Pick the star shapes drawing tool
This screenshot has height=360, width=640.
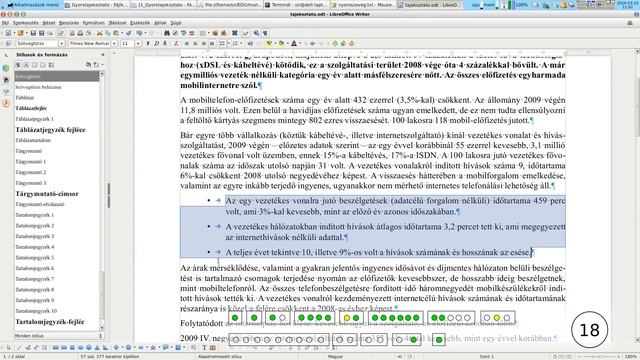153,348
